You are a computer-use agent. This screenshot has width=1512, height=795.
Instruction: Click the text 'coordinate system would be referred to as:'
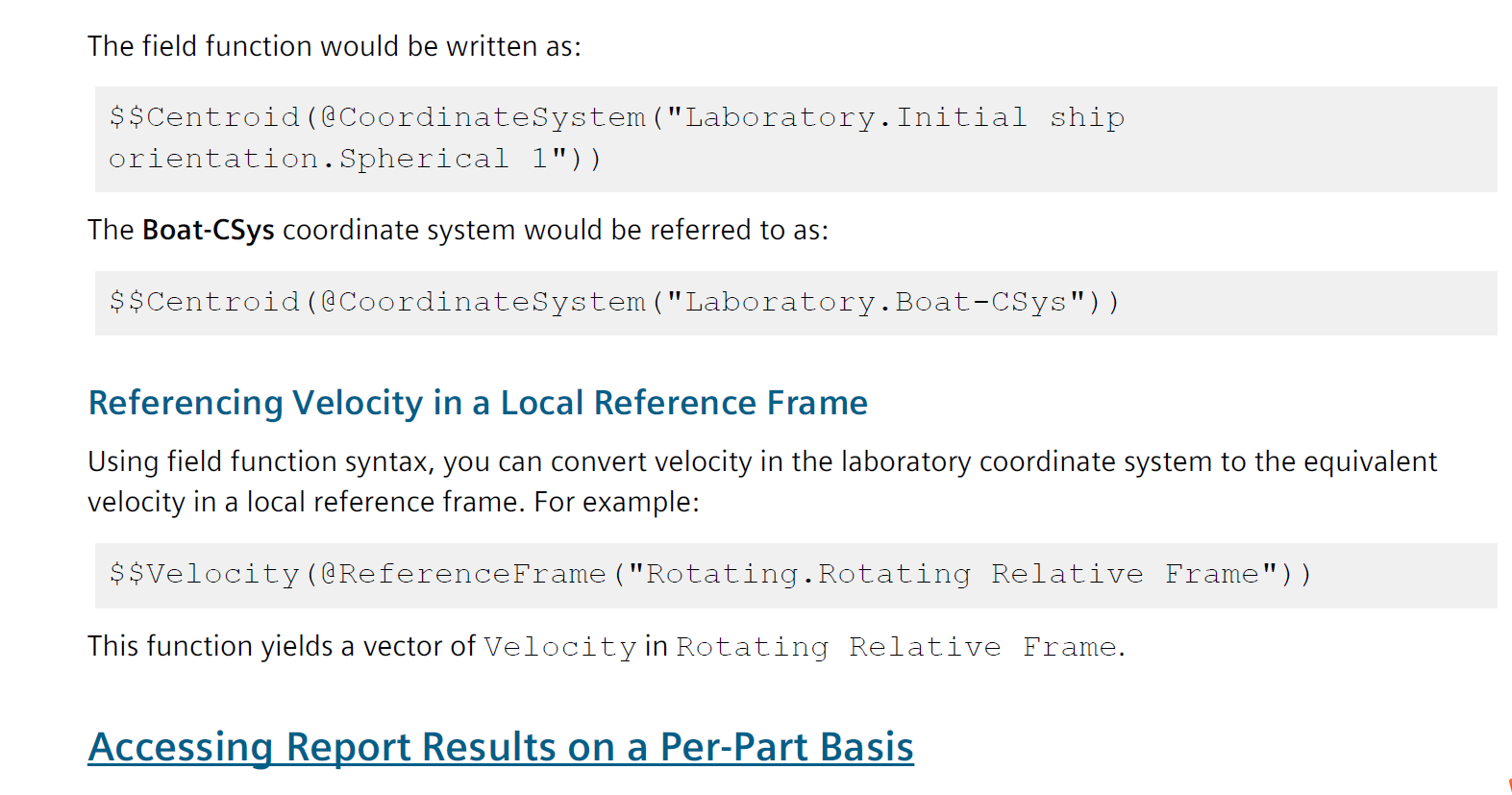555,231
